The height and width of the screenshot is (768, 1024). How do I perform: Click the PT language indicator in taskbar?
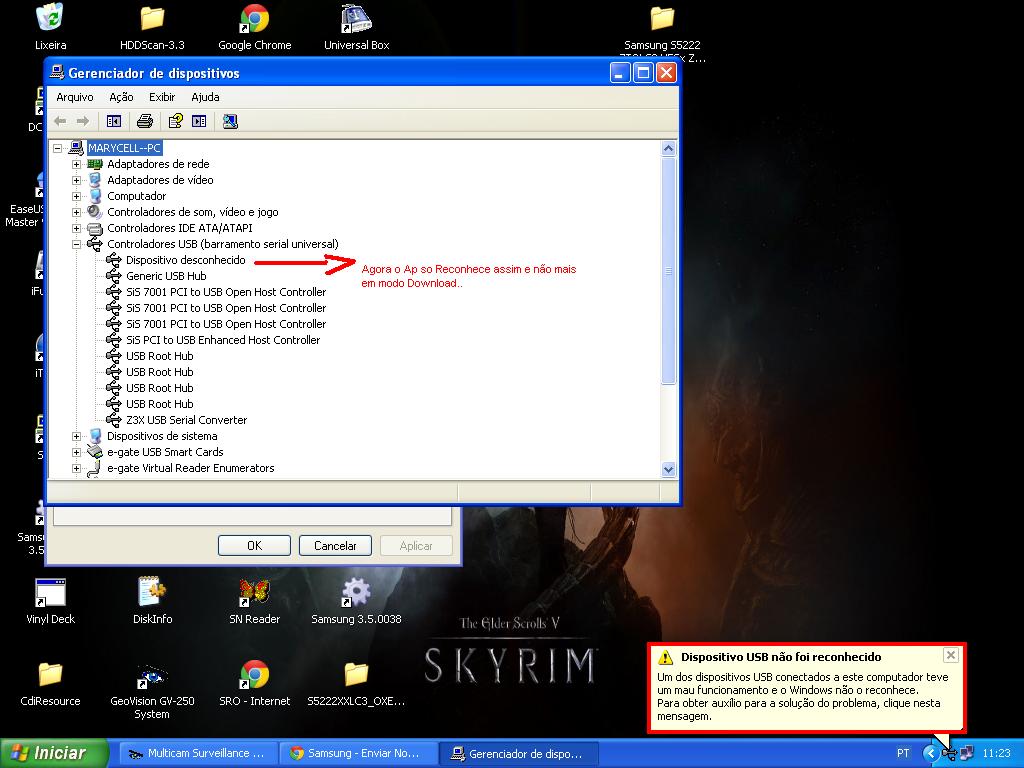(x=903, y=754)
